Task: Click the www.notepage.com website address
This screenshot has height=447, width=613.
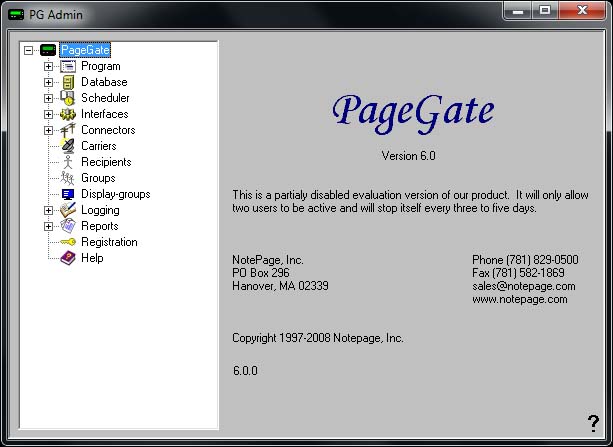Action: [520, 299]
